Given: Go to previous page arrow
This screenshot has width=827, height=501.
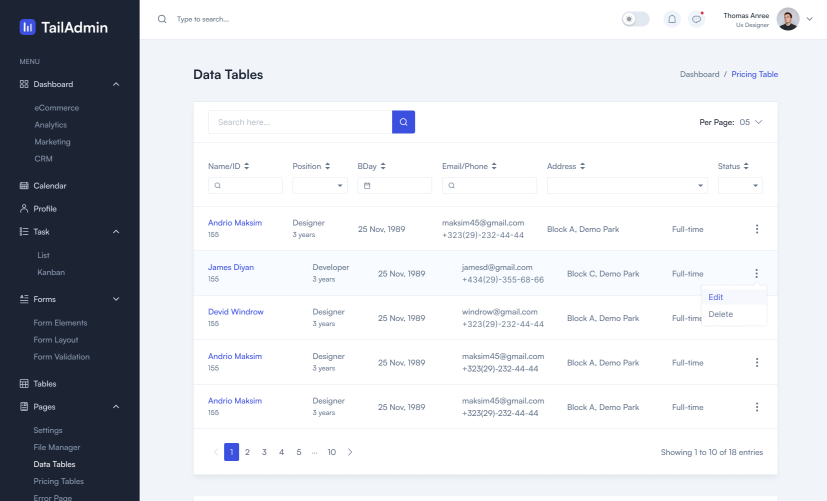Looking at the screenshot, I should [216, 452].
